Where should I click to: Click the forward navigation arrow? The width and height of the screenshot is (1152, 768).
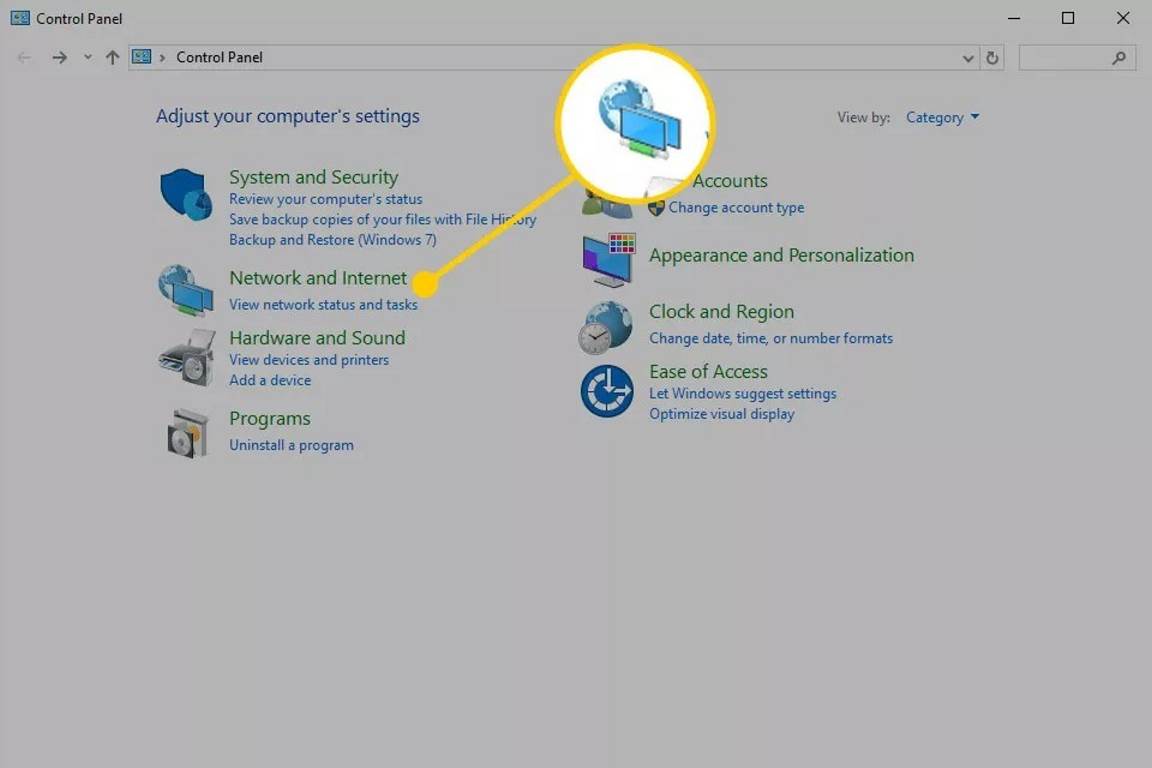click(x=60, y=58)
